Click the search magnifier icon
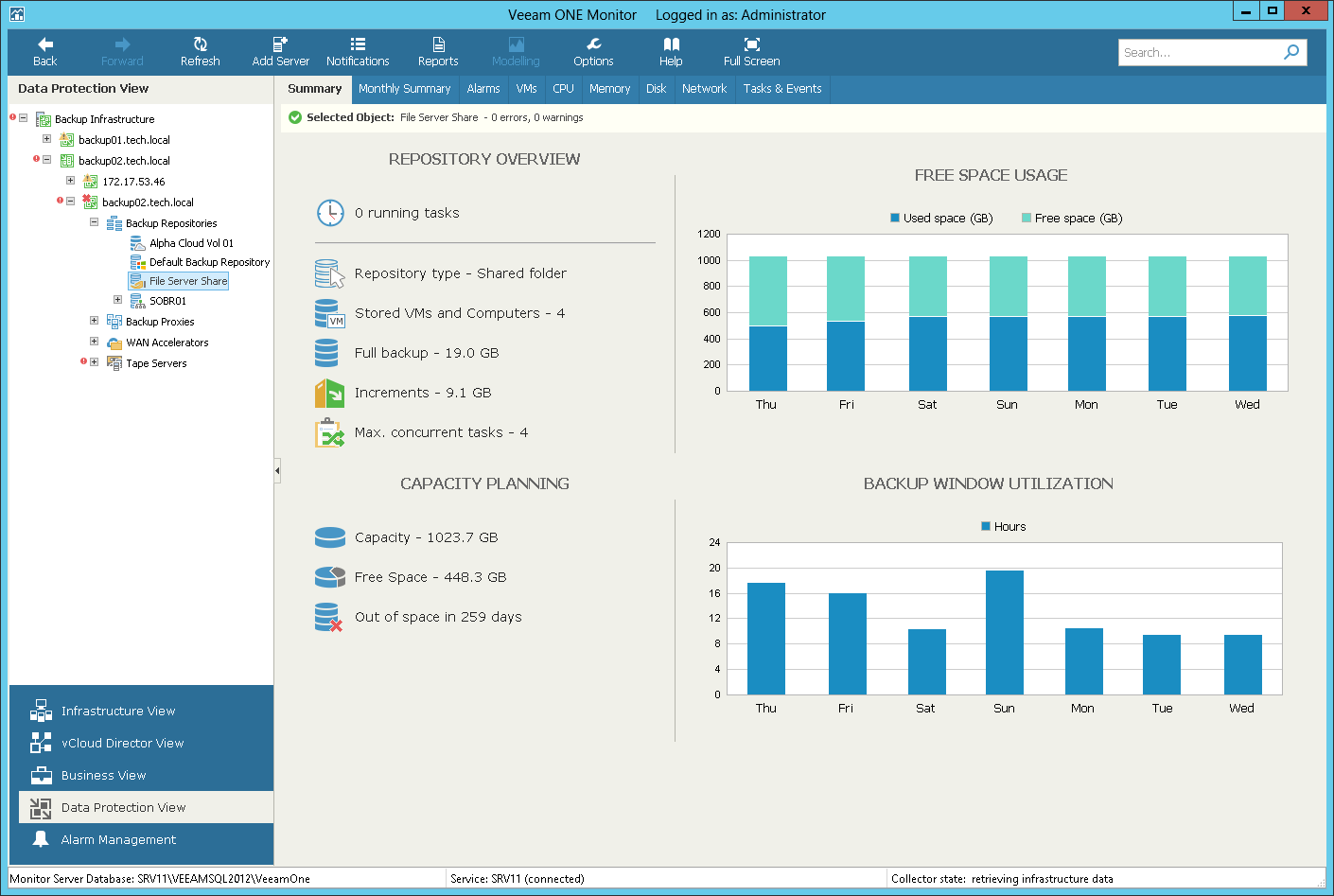The height and width of the screenshot is (896, 1334). 1290,52
